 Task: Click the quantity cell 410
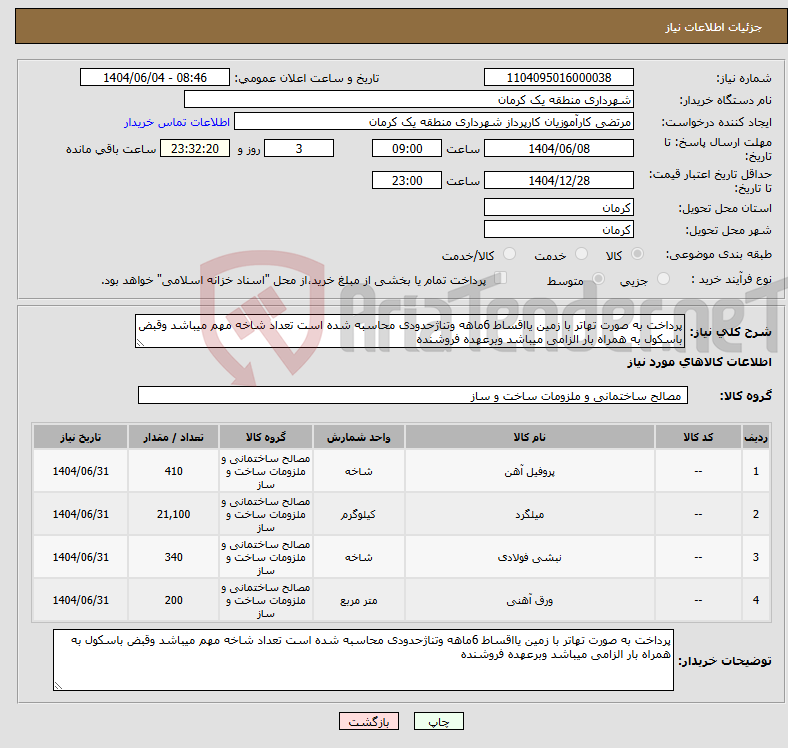tap(173, 471)
